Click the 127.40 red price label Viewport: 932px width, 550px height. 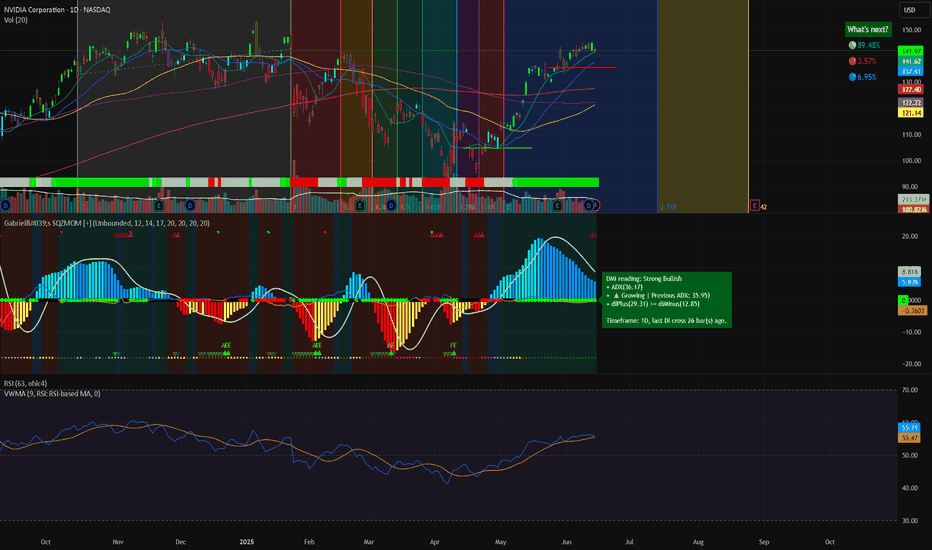(911, 89)
